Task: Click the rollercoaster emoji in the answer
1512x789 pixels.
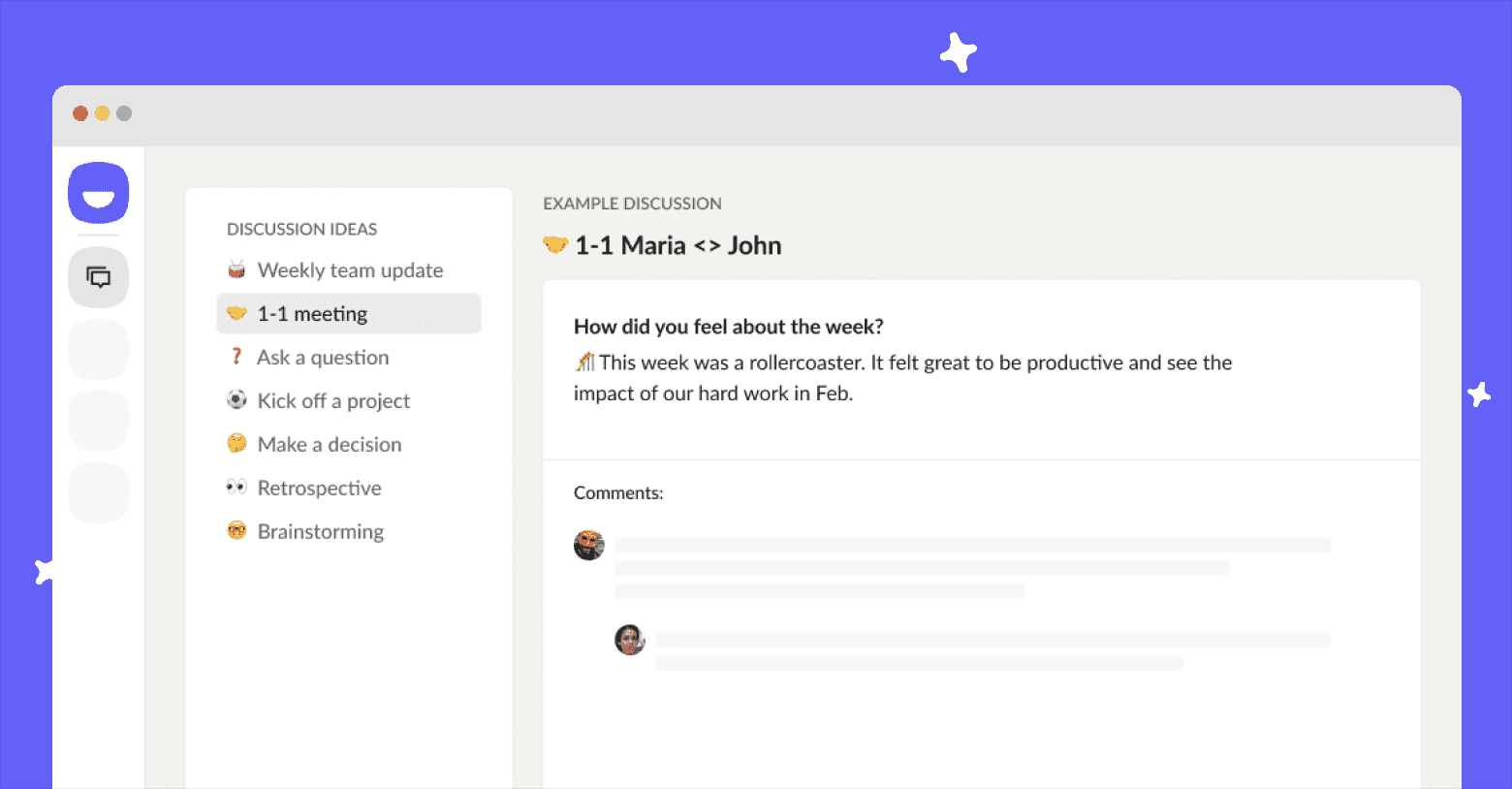Action: 584,363
